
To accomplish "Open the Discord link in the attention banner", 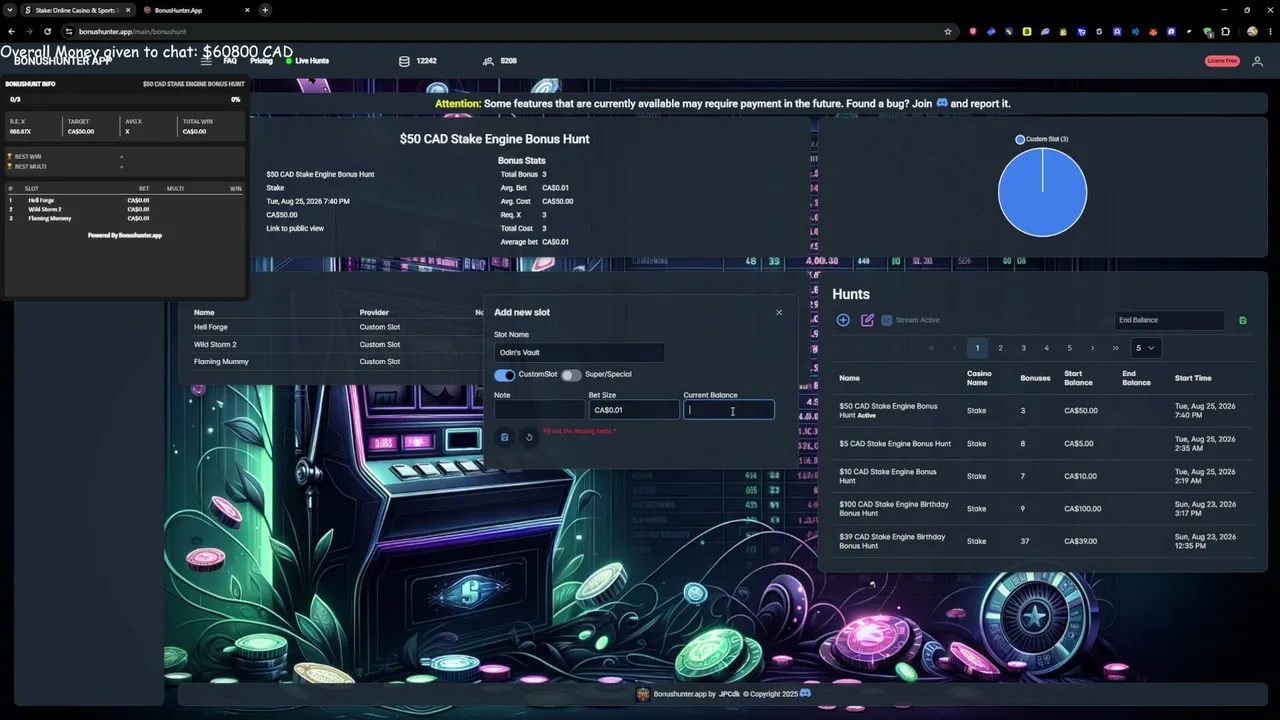I will (x=941, y=103).
